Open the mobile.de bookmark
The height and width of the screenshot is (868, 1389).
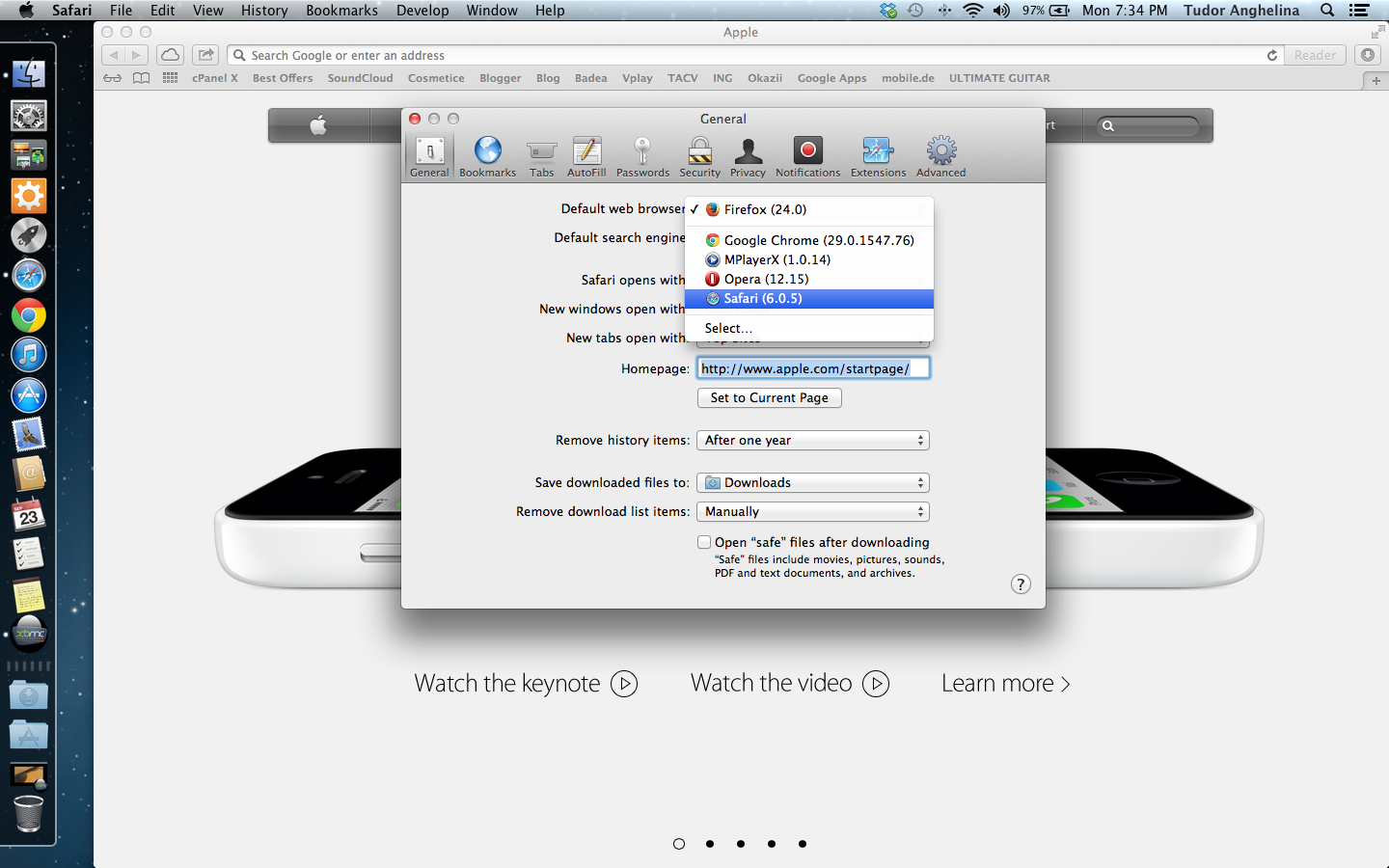click(x=908, y=78)
